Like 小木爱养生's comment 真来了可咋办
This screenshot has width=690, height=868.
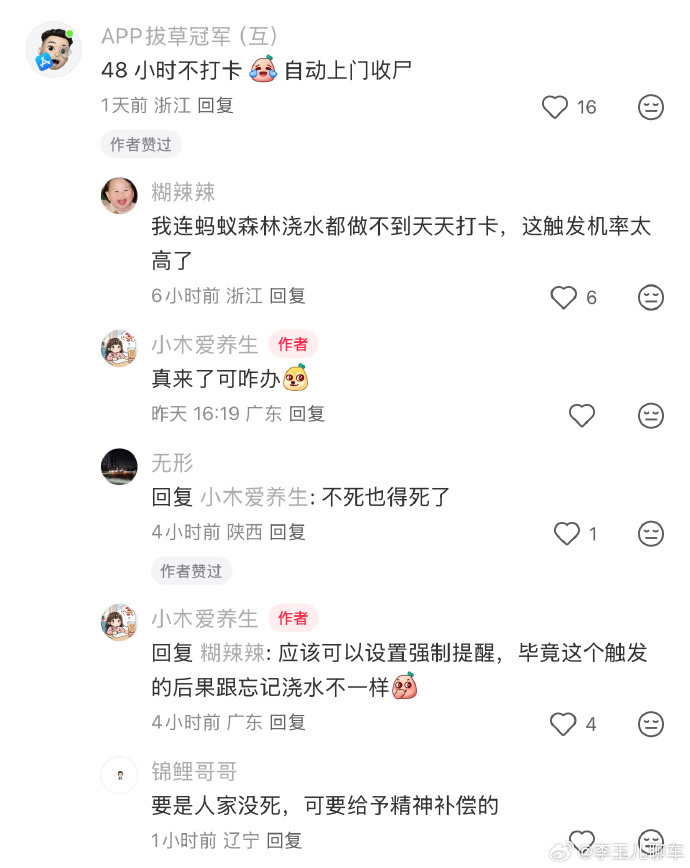[581, 415]
